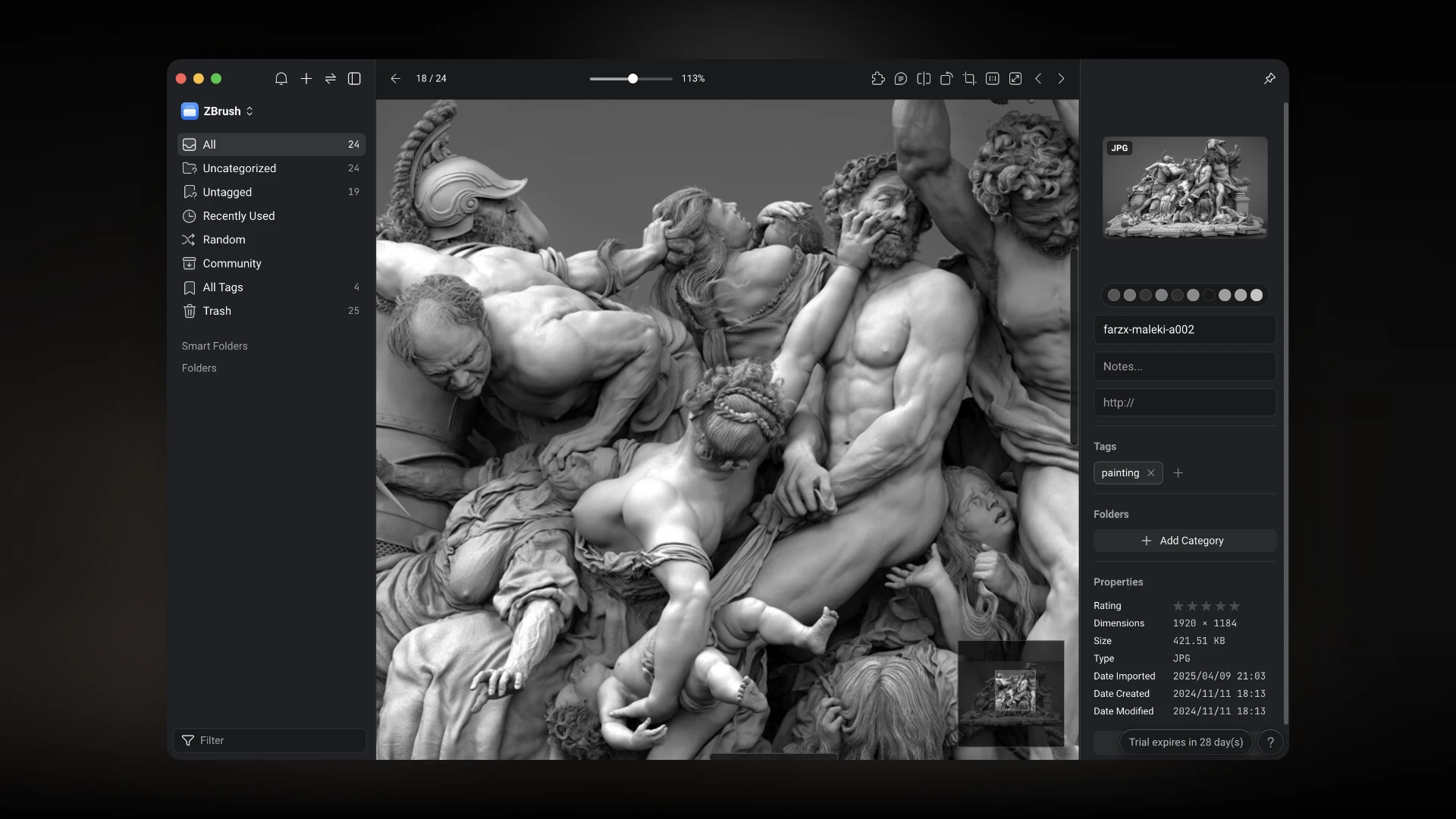Click the 421.51 KB size value

[x=1198, y=641]
